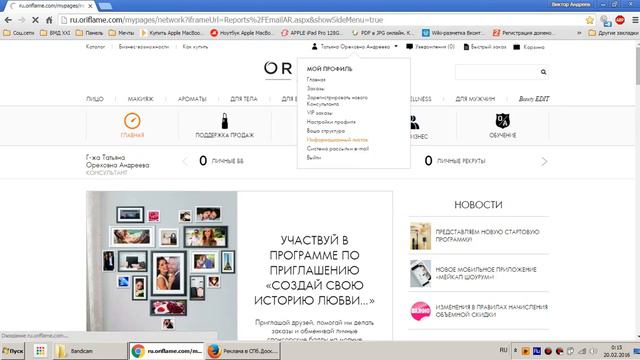Open the browser home page icon

coord(49,20)
